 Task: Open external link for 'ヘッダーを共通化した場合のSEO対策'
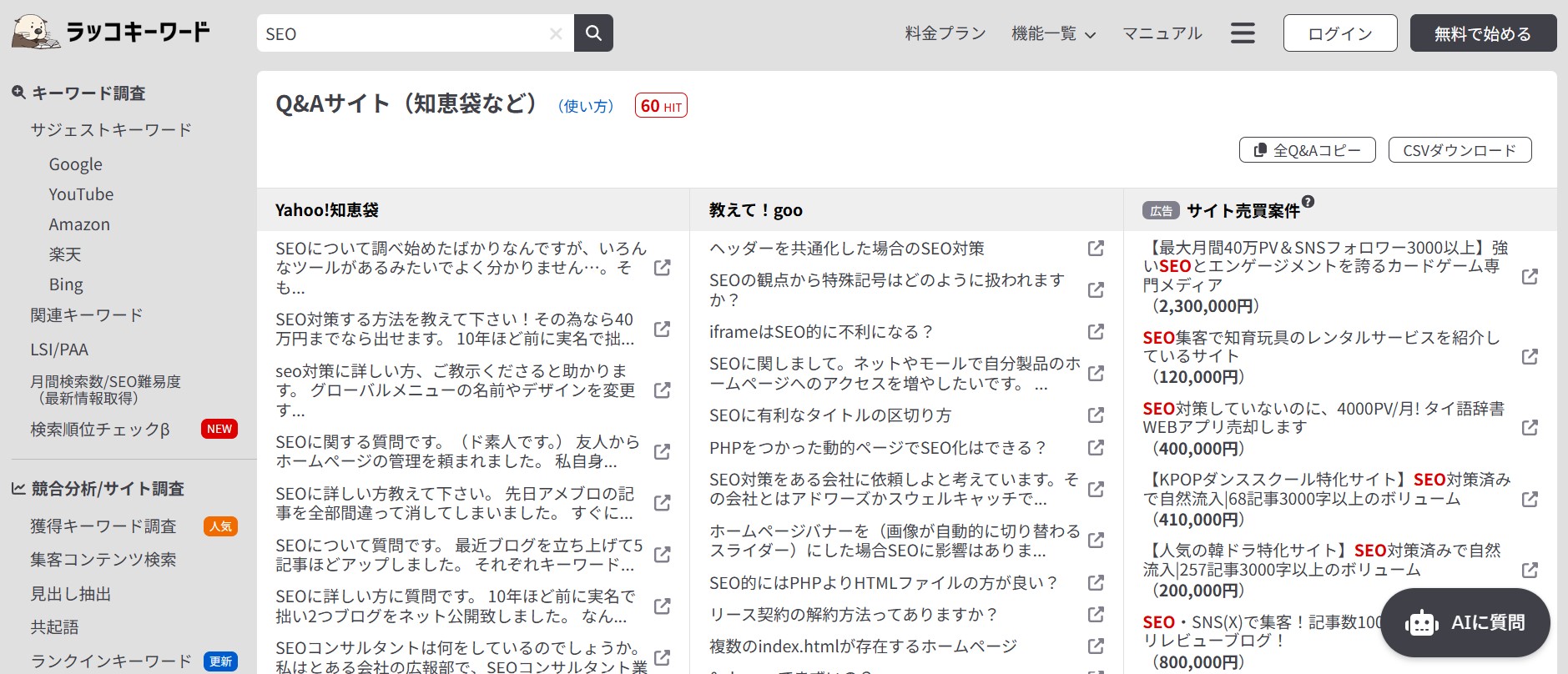[x=1096, y=248]
